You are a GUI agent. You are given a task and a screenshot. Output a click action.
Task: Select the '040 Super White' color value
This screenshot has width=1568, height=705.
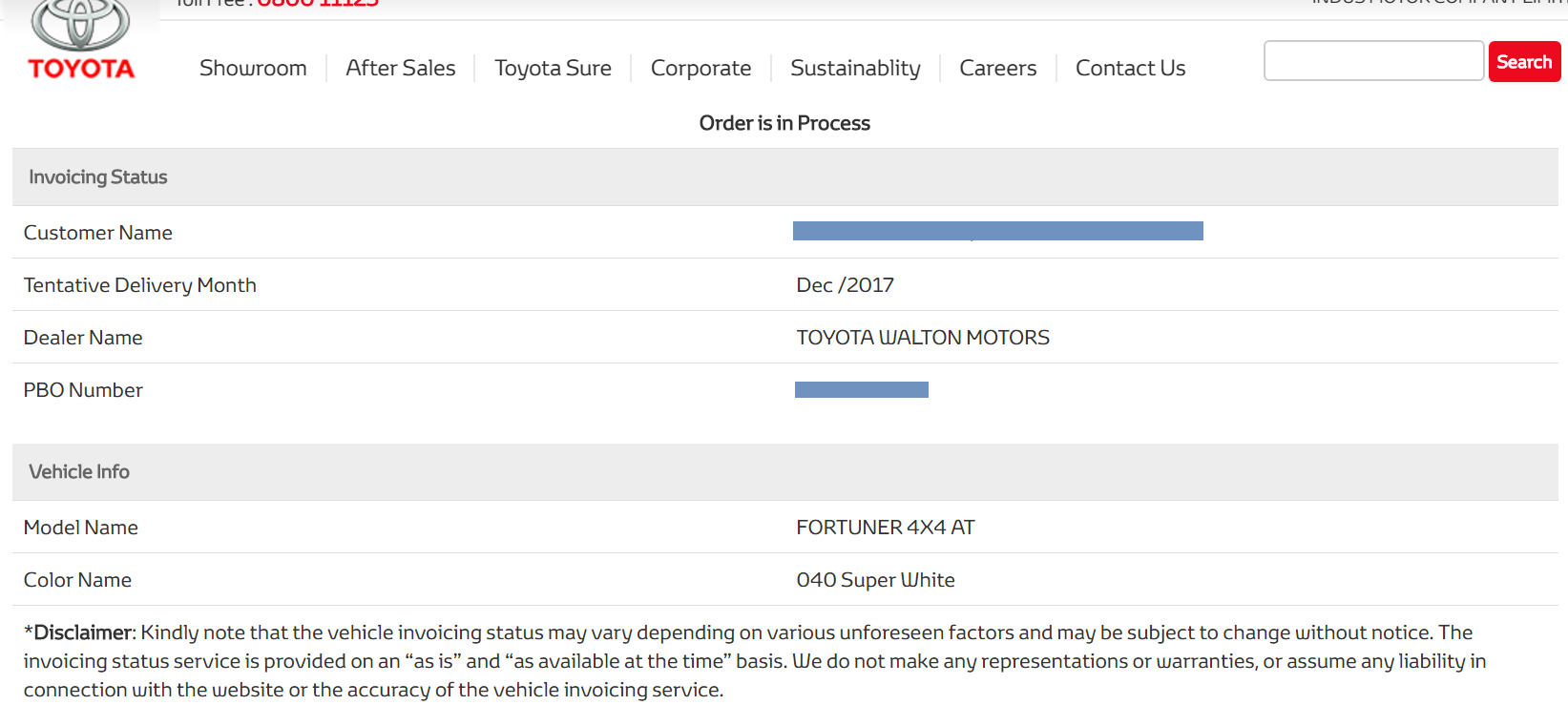tap(875, 580)
